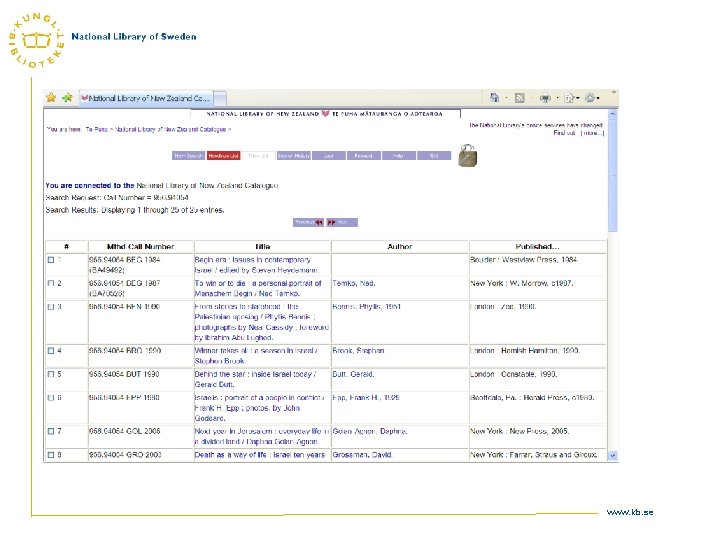
Task: Click the Add to Favorites star icon
Action: tap(68, 97)
